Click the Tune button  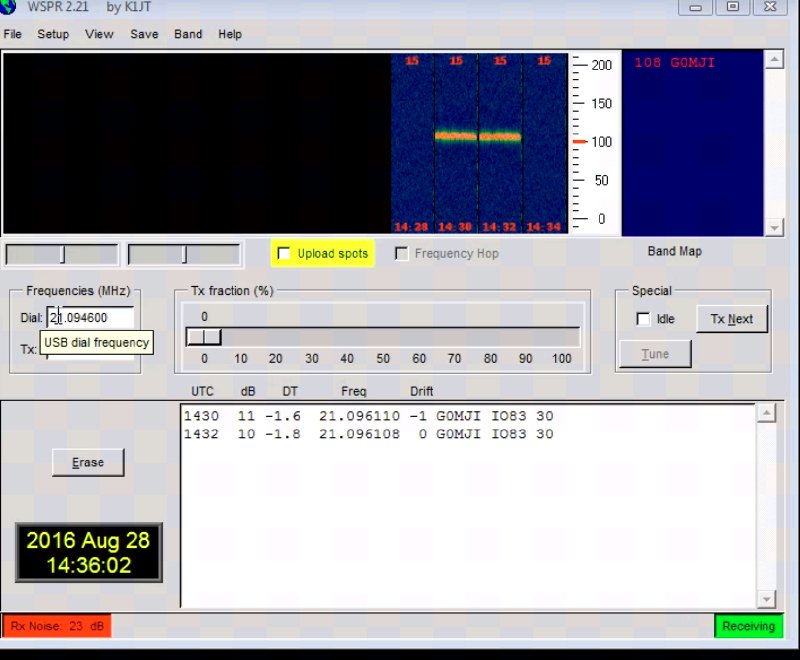tap(655, 354)
